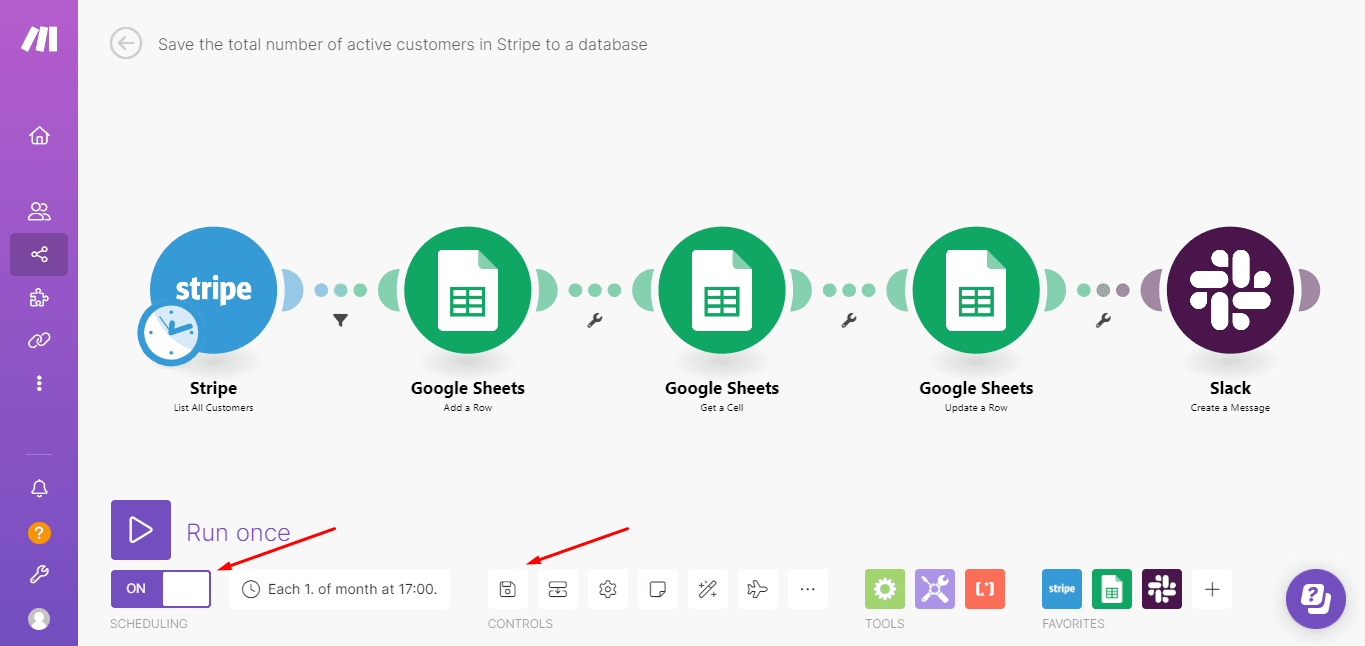Run the scenario once
Viewport: 1365px width, 646px height.
140,529
